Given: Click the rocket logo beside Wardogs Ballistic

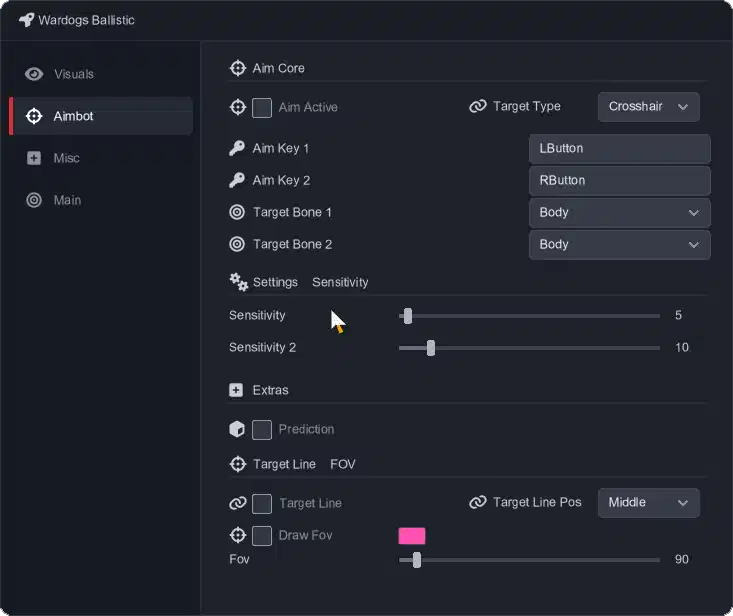Looking at the screenshot, I should (x=27, y=20).
